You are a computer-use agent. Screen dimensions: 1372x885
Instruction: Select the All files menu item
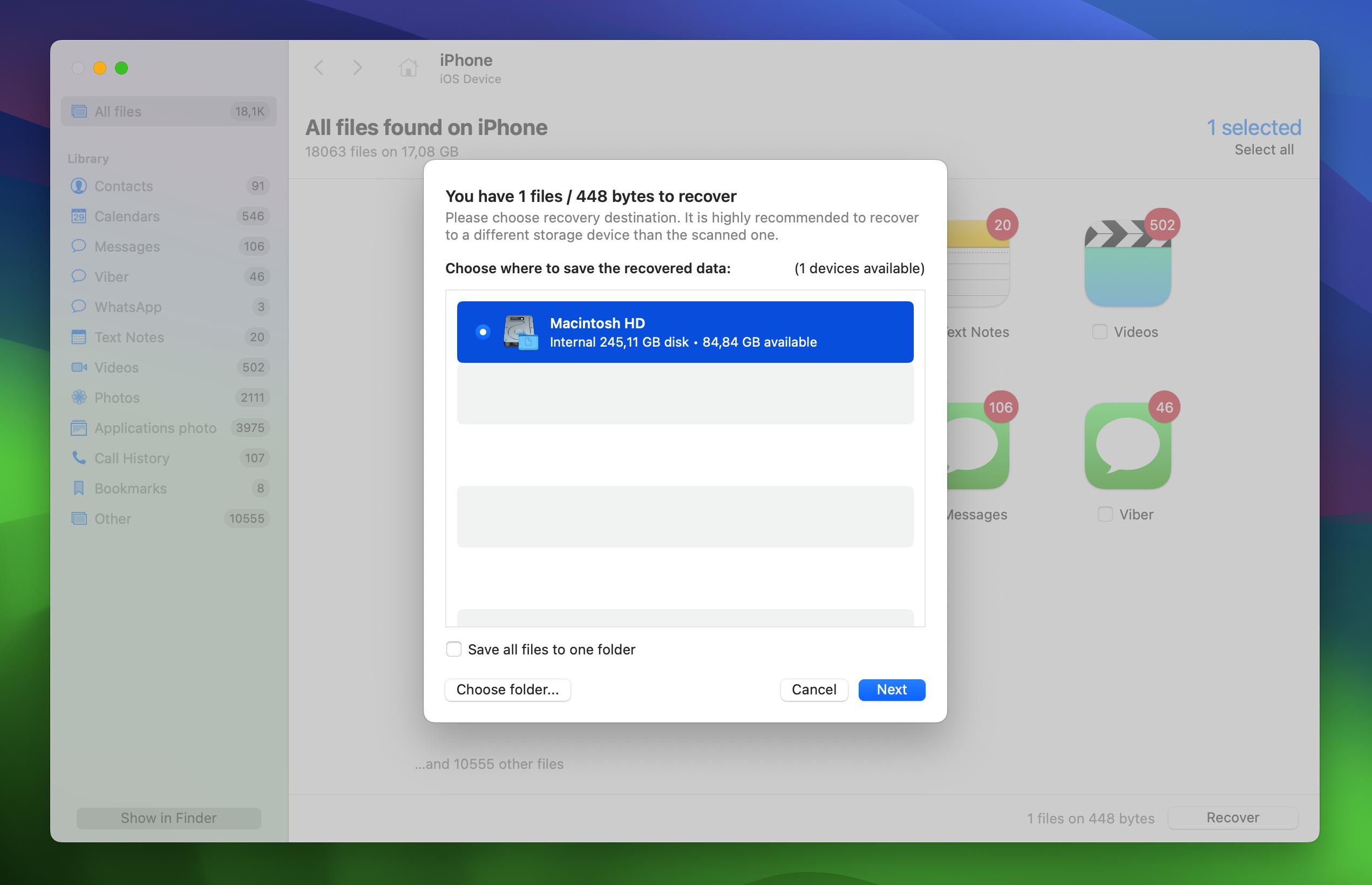(x=167, y=111)
